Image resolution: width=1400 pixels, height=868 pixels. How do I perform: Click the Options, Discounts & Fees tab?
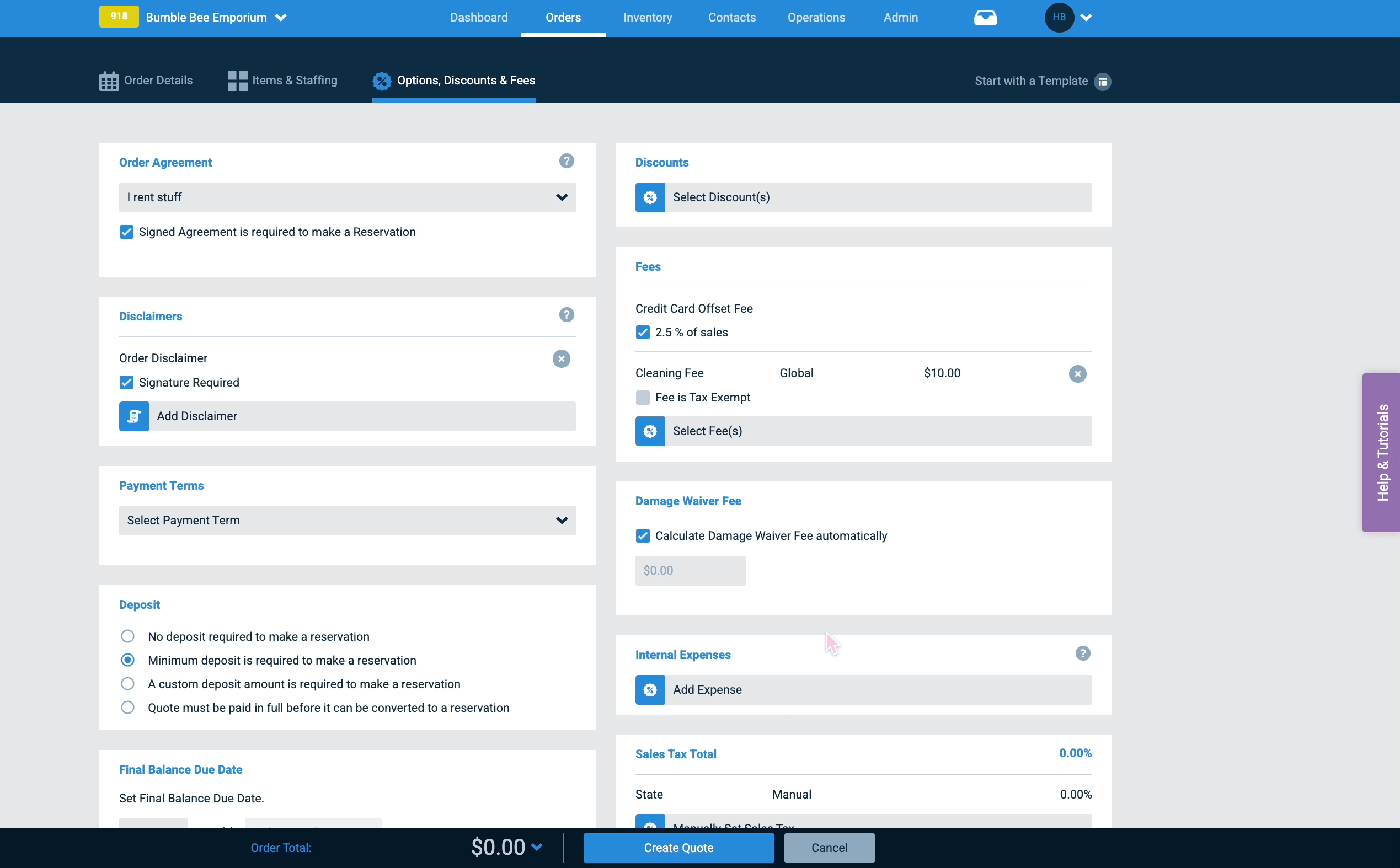(x=453, y=81)
